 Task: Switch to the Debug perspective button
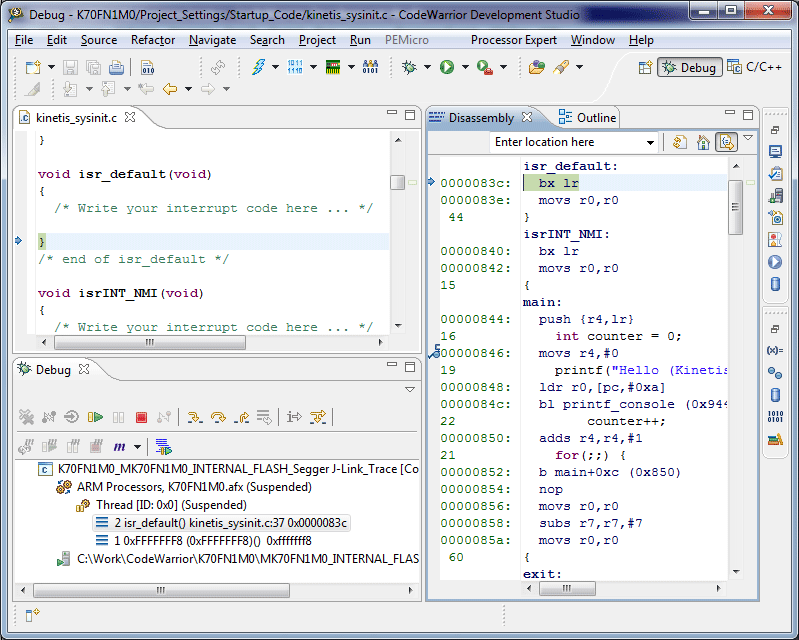coord(689,67)
